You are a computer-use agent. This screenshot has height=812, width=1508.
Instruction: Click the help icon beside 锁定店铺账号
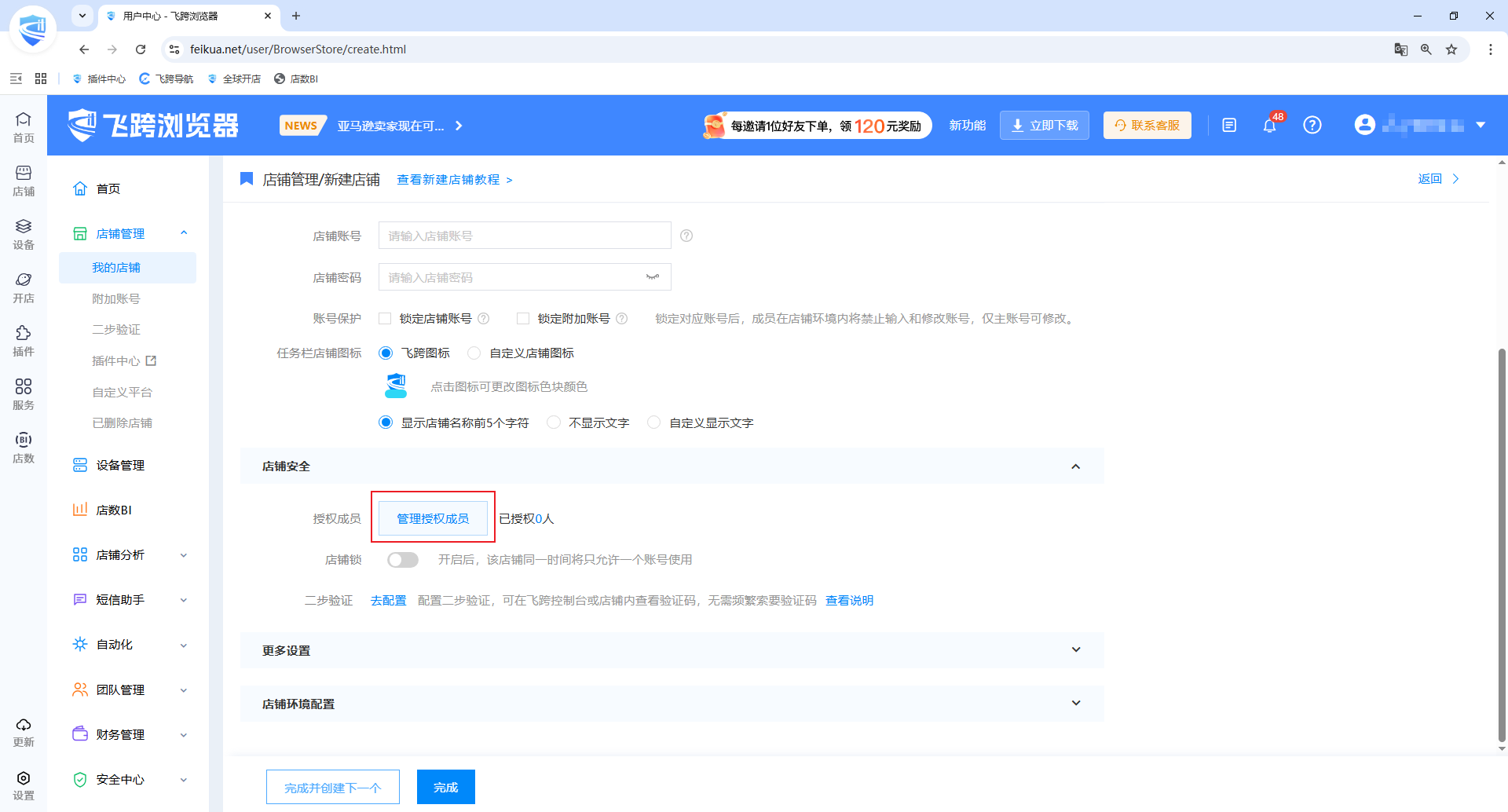pos(484,318)
